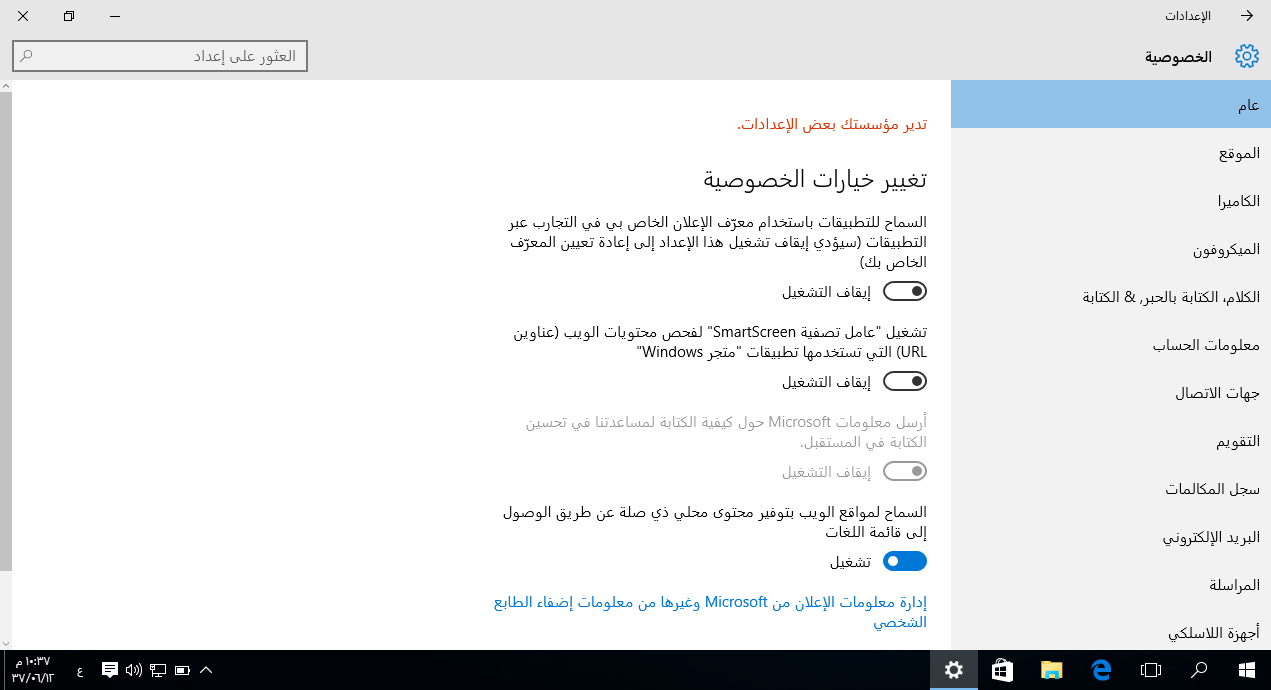
Task: Click the العثور على إعداد search field
Action: [x=160, y=56]
